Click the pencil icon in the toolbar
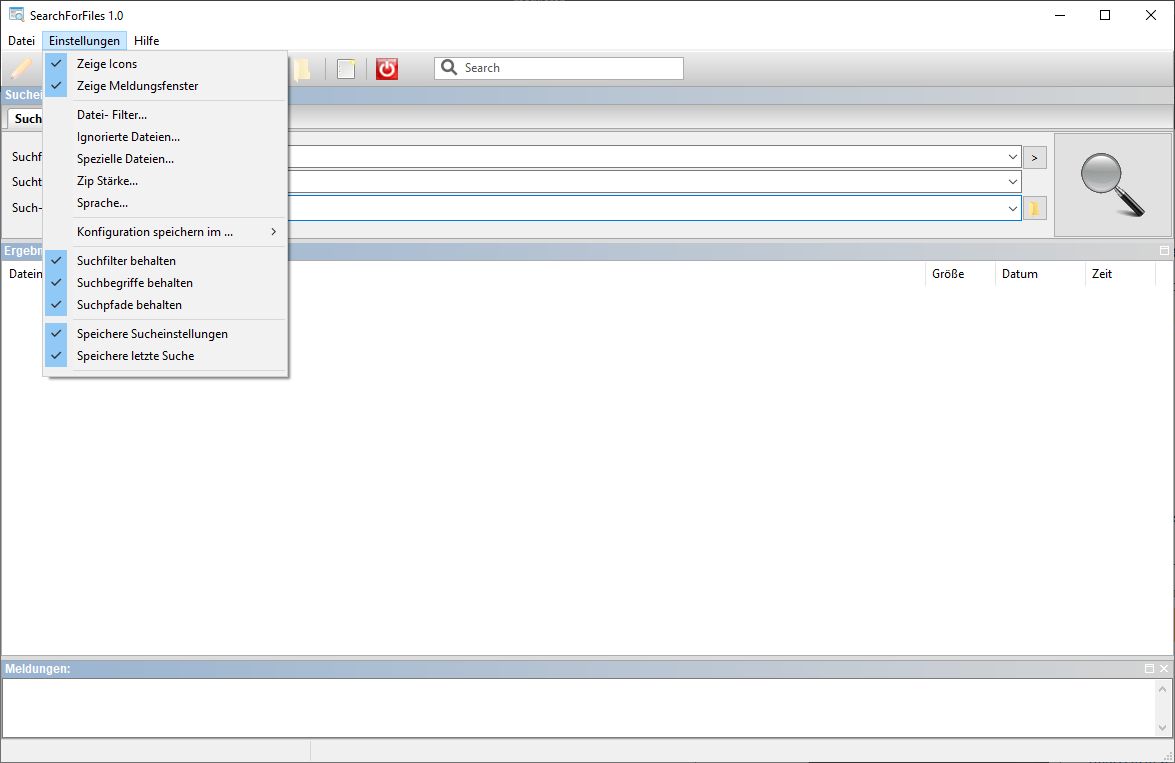The width and height of the screenshot is (1175, 763). [21, 68]
